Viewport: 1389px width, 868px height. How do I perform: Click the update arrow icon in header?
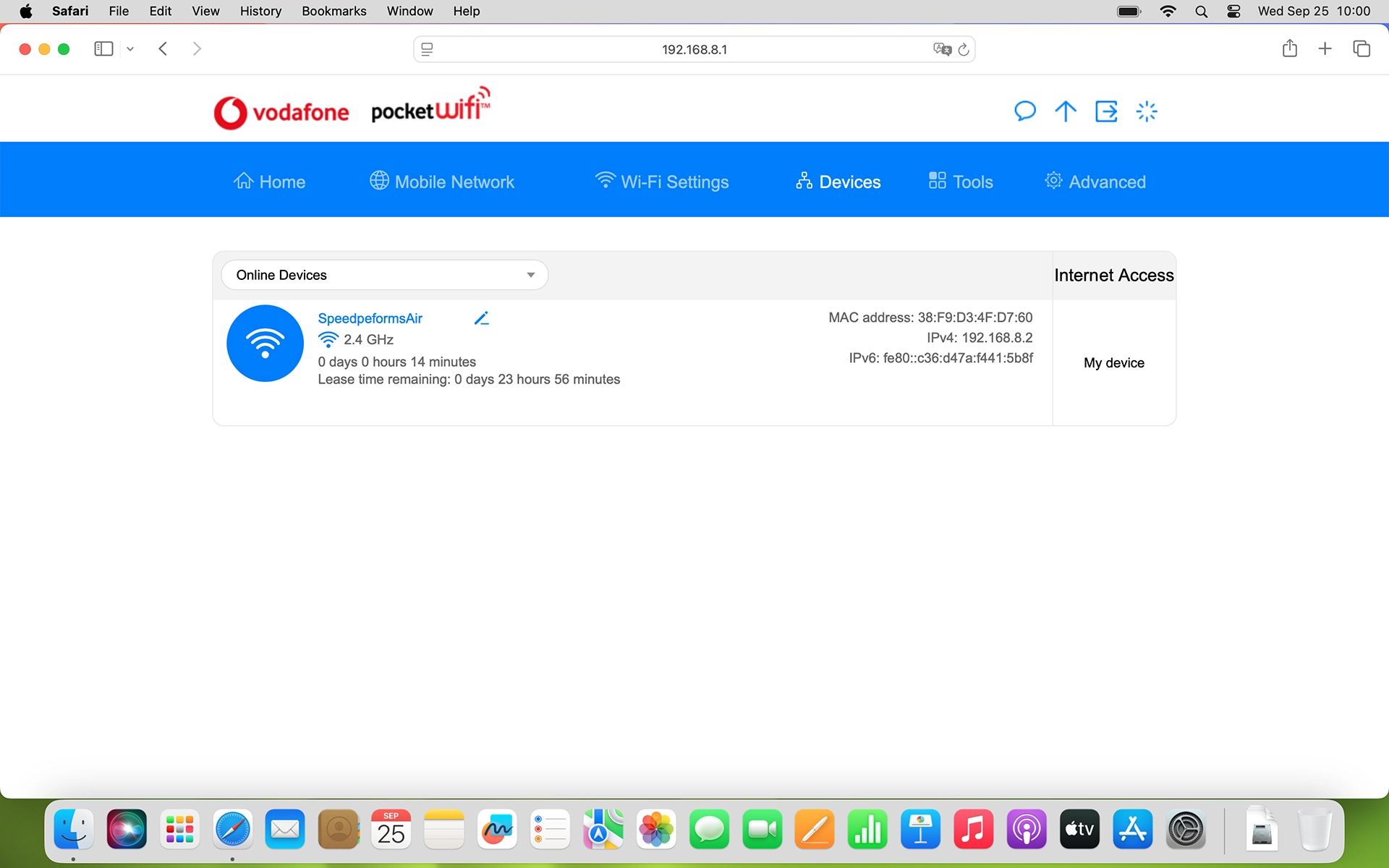click(x=1065, y=111)
